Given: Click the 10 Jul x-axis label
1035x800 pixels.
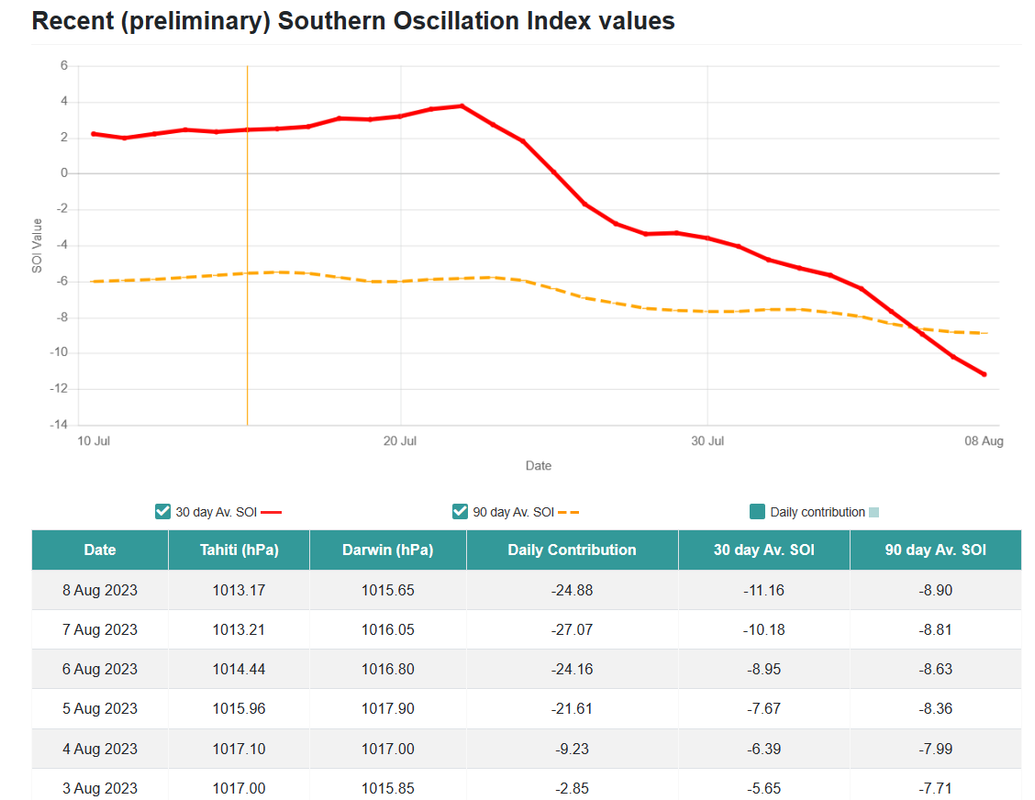Looking at the screenshot, I should (94, 441).
